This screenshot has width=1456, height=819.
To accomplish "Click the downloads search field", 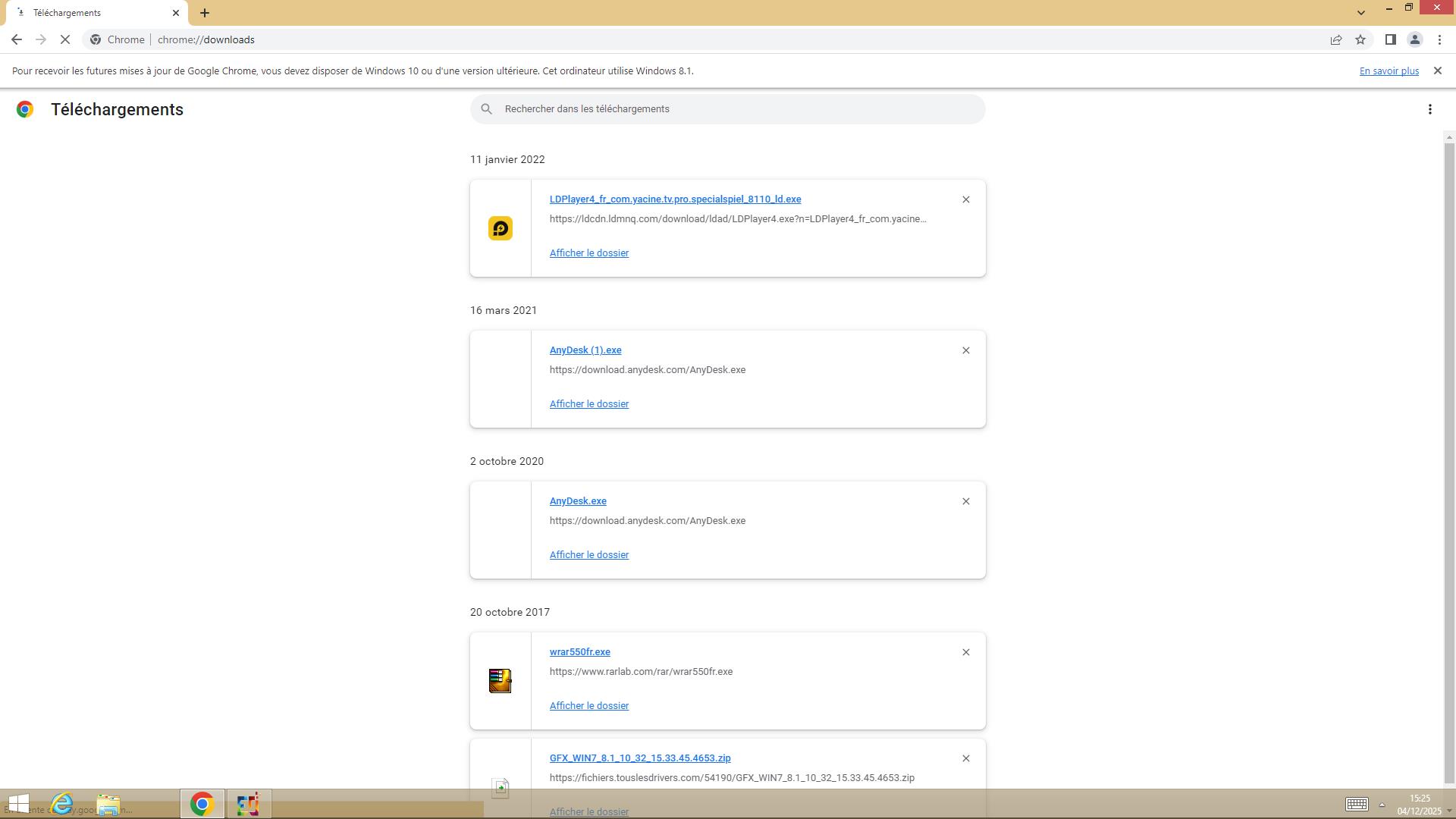I will click(x=728, y=109).
